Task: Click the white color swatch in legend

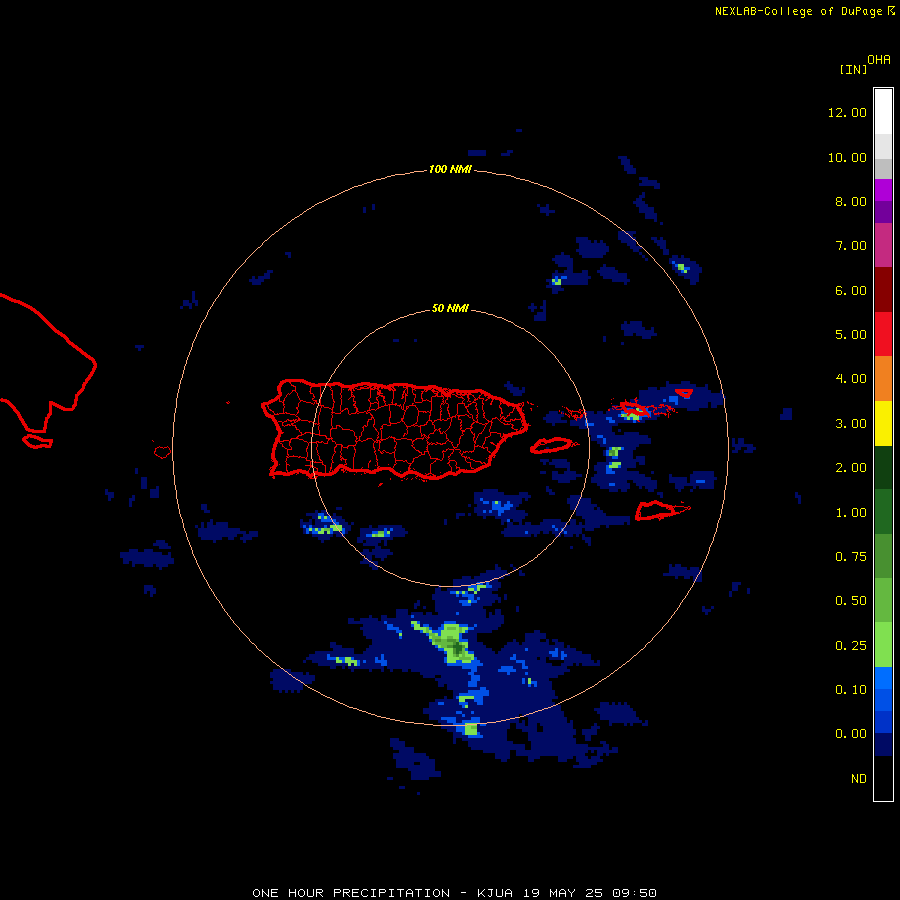Action: click(883, 112)
